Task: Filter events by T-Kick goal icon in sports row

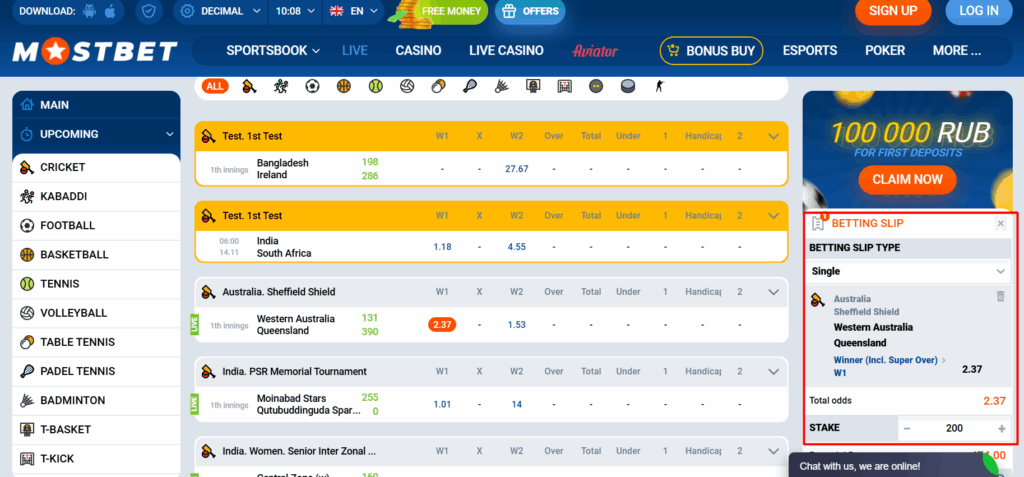Action: coord(565,86)
